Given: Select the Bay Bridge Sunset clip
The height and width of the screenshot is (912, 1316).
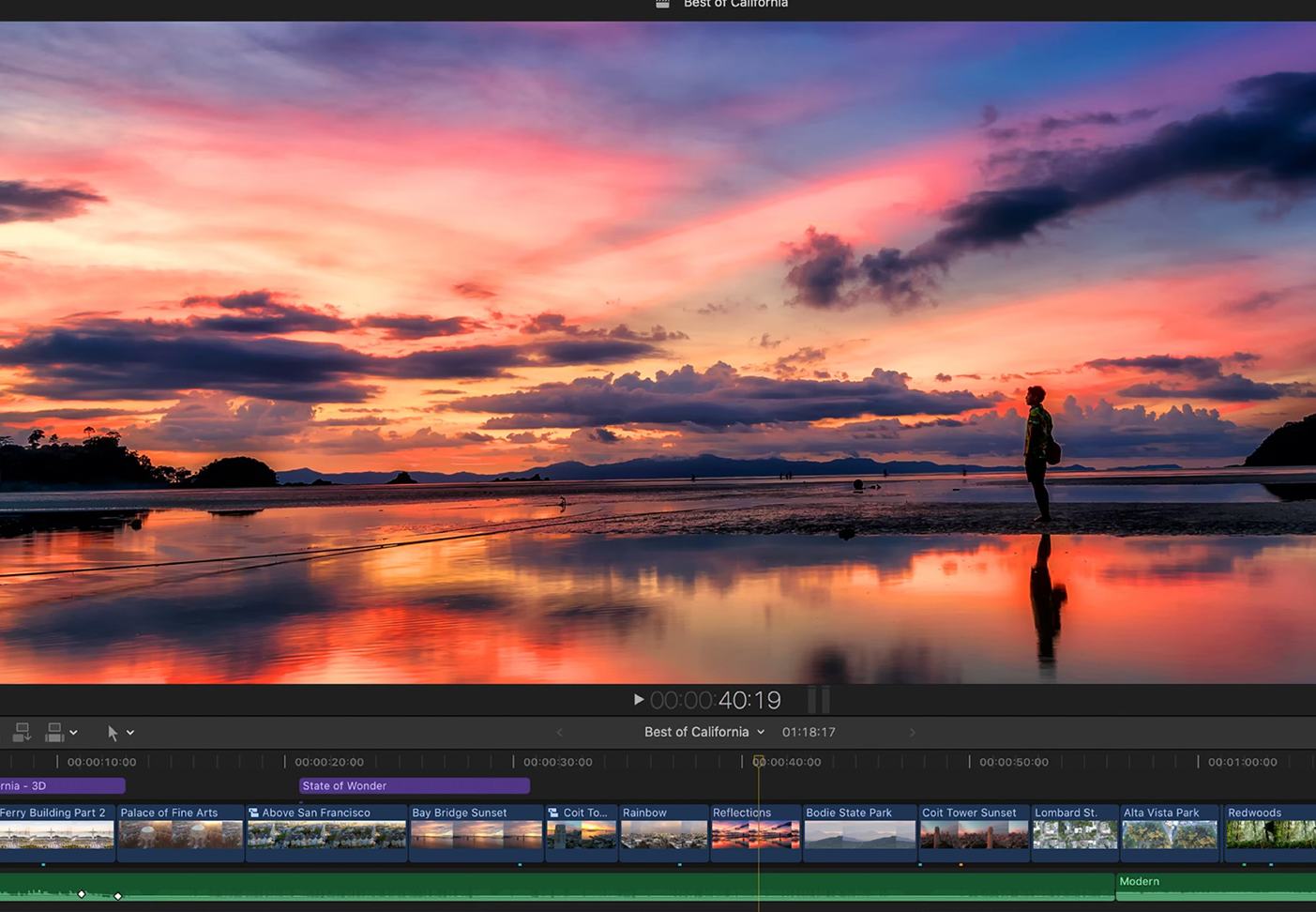Looking at the screenshot, I should point(476,832).
